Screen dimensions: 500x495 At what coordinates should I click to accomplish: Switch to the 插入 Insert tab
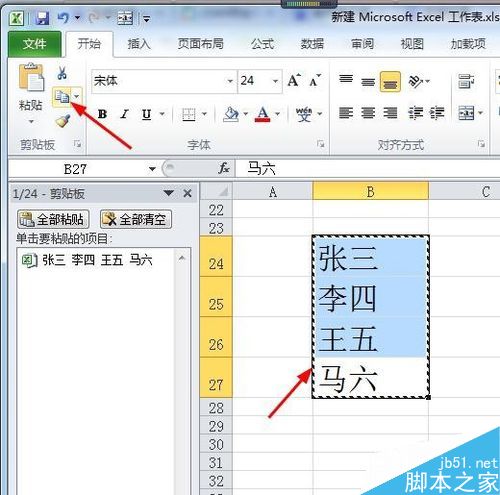coord(139,44)
